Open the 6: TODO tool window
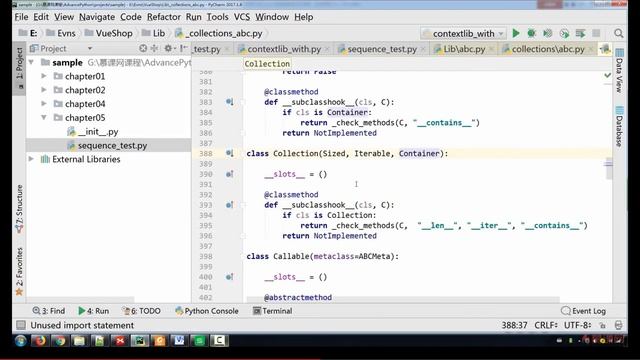Image resolution: width=640 pixels, height=360 pixels. click(x=141, y=311)
